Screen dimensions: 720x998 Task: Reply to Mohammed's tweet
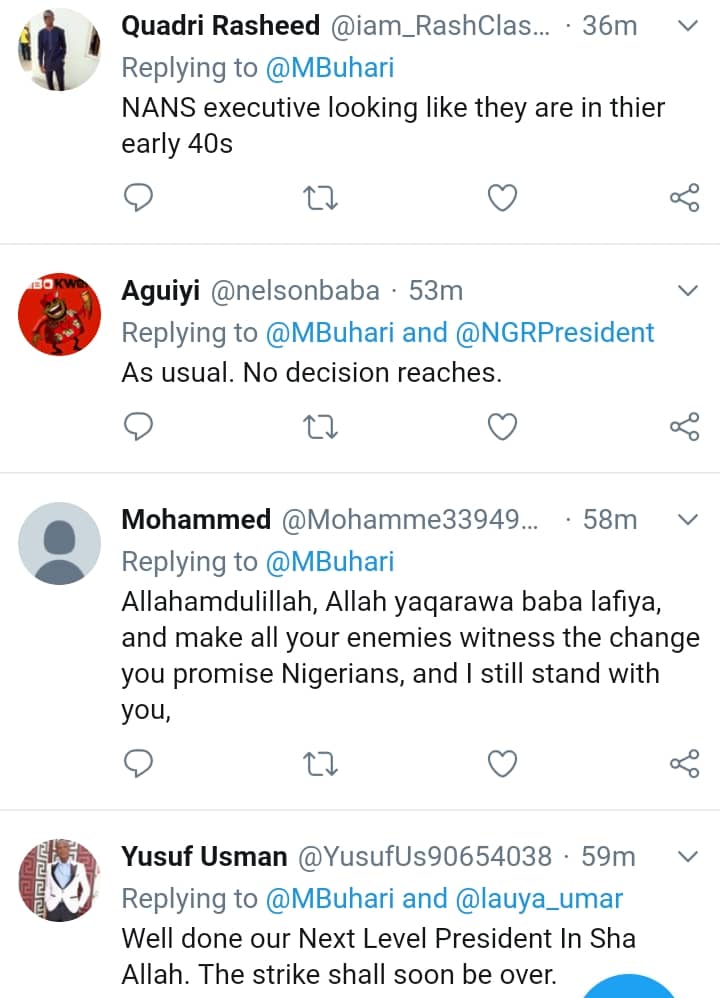137,764
